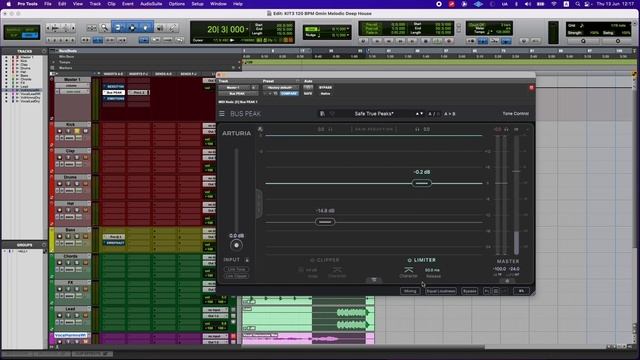Favorite the preset with the heart icon
Screen dimensions: 640x360
coord(332,114)
